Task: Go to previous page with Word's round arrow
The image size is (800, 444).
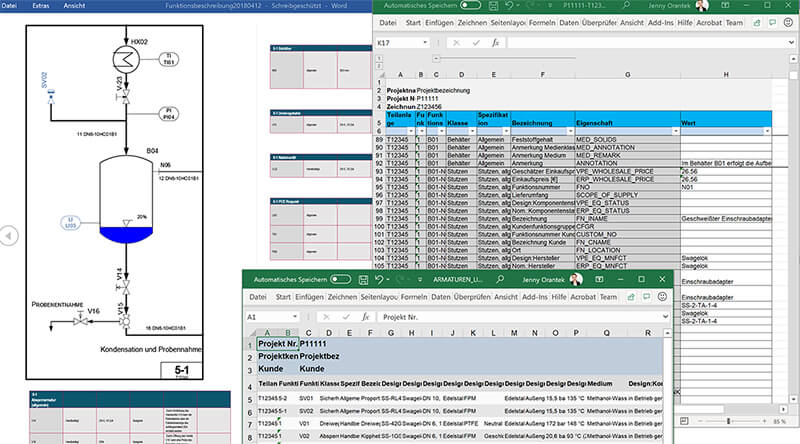Action: tap(9, 236)
